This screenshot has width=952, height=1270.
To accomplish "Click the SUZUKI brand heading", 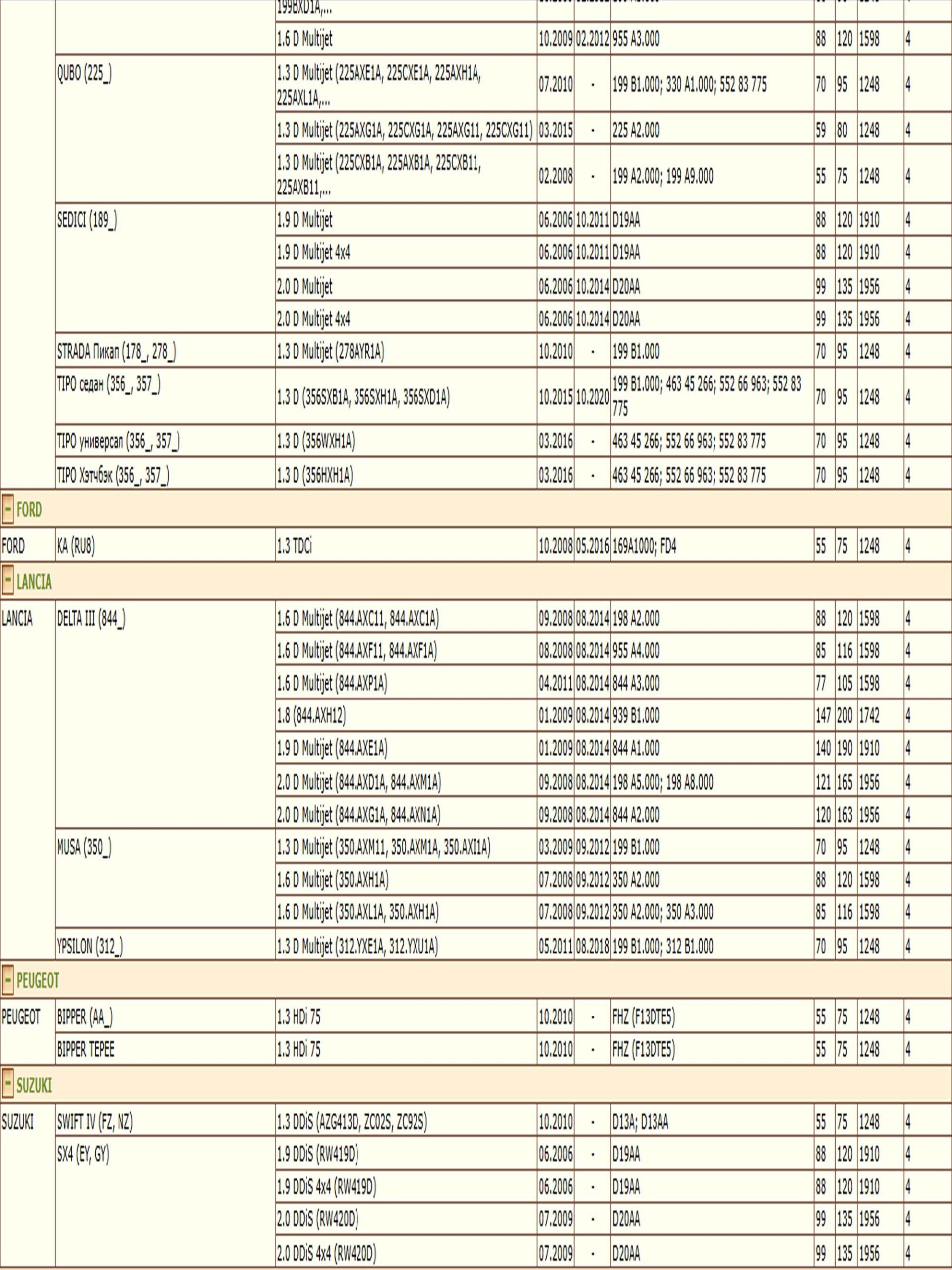I will pyautogui.click(x=34, y=1085).
